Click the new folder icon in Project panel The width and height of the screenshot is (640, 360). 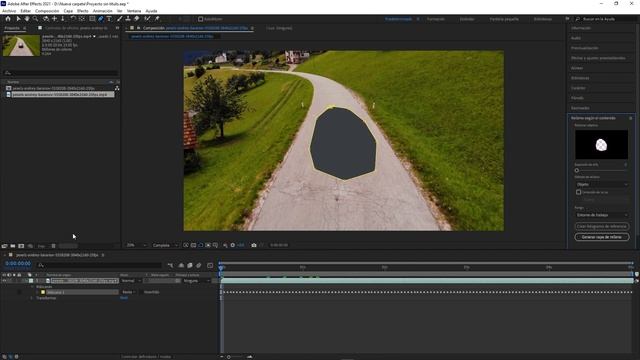click(13, 246)
